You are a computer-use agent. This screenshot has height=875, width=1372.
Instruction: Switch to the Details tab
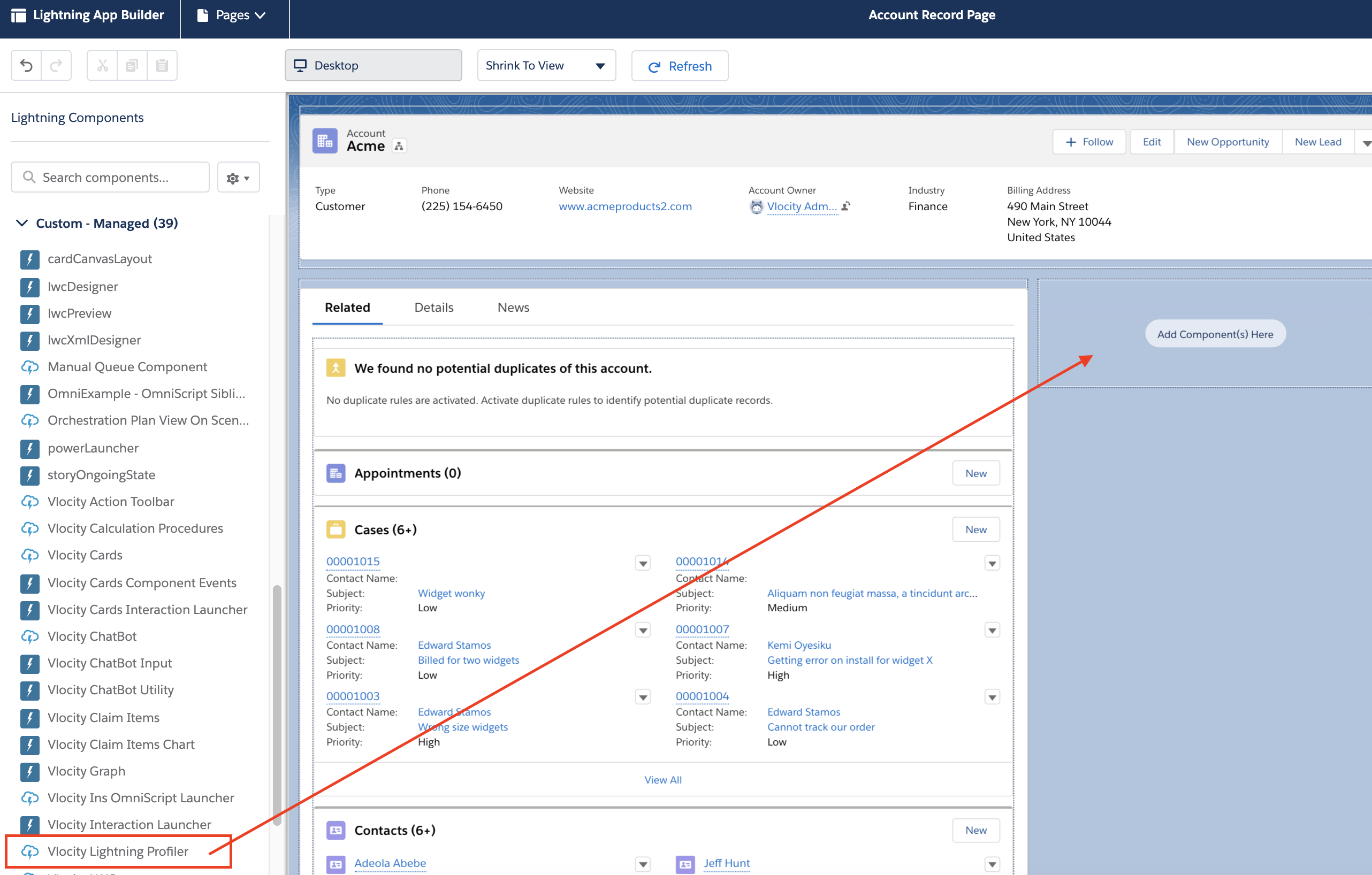[x=434, y=308]
